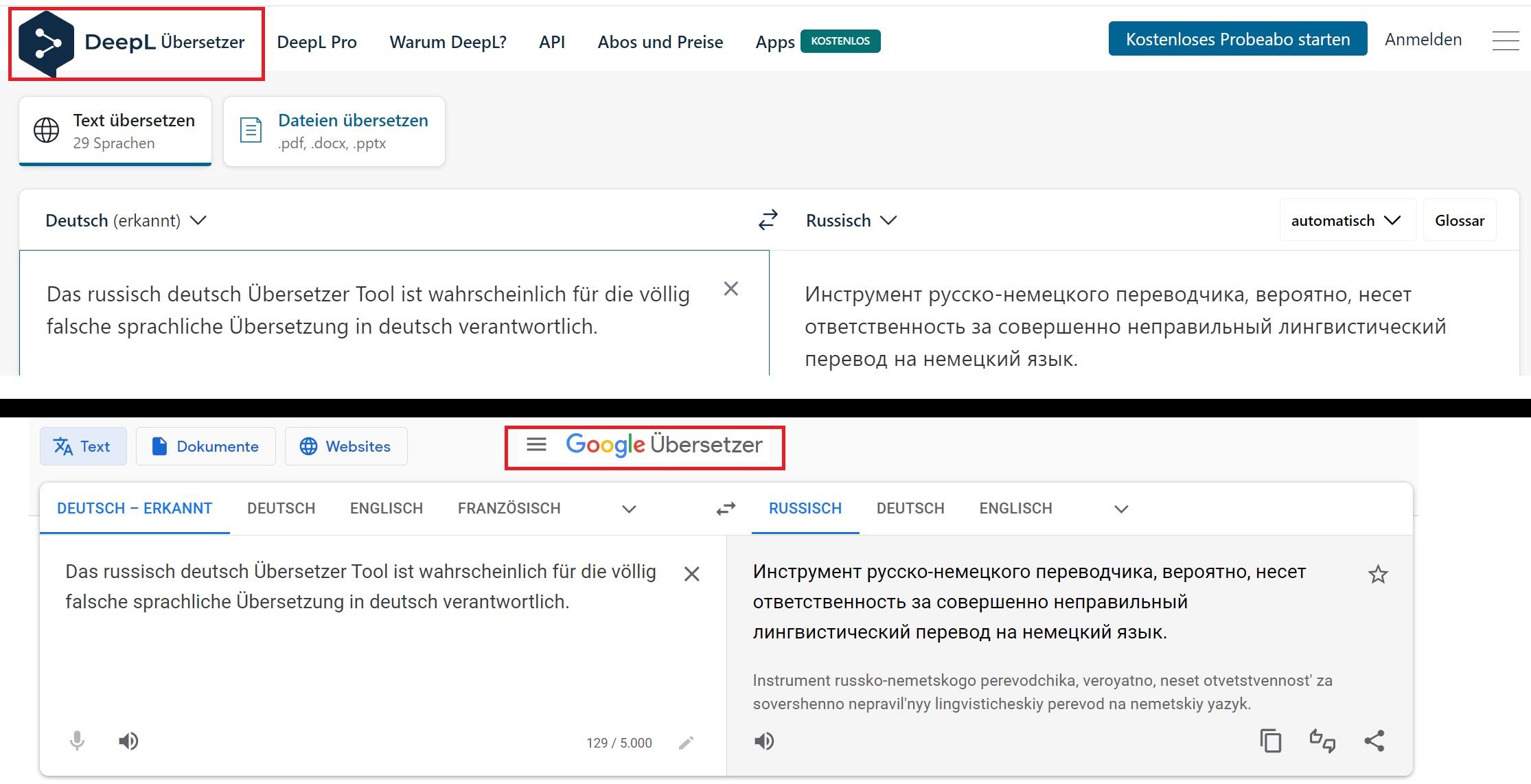Click the DeepL Übersetzer title text

pyautogui.click(x=165, y=42)
